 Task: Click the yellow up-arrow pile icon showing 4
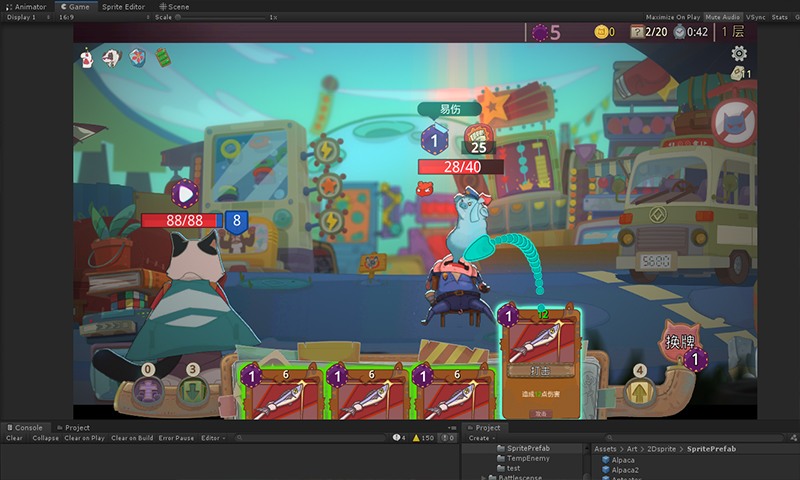coord(639,387)
